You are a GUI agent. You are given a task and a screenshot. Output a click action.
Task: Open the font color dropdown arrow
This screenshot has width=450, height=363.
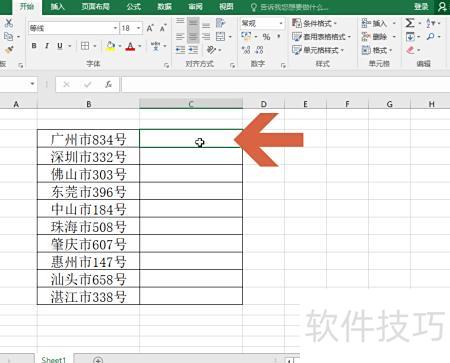[140, 46]
